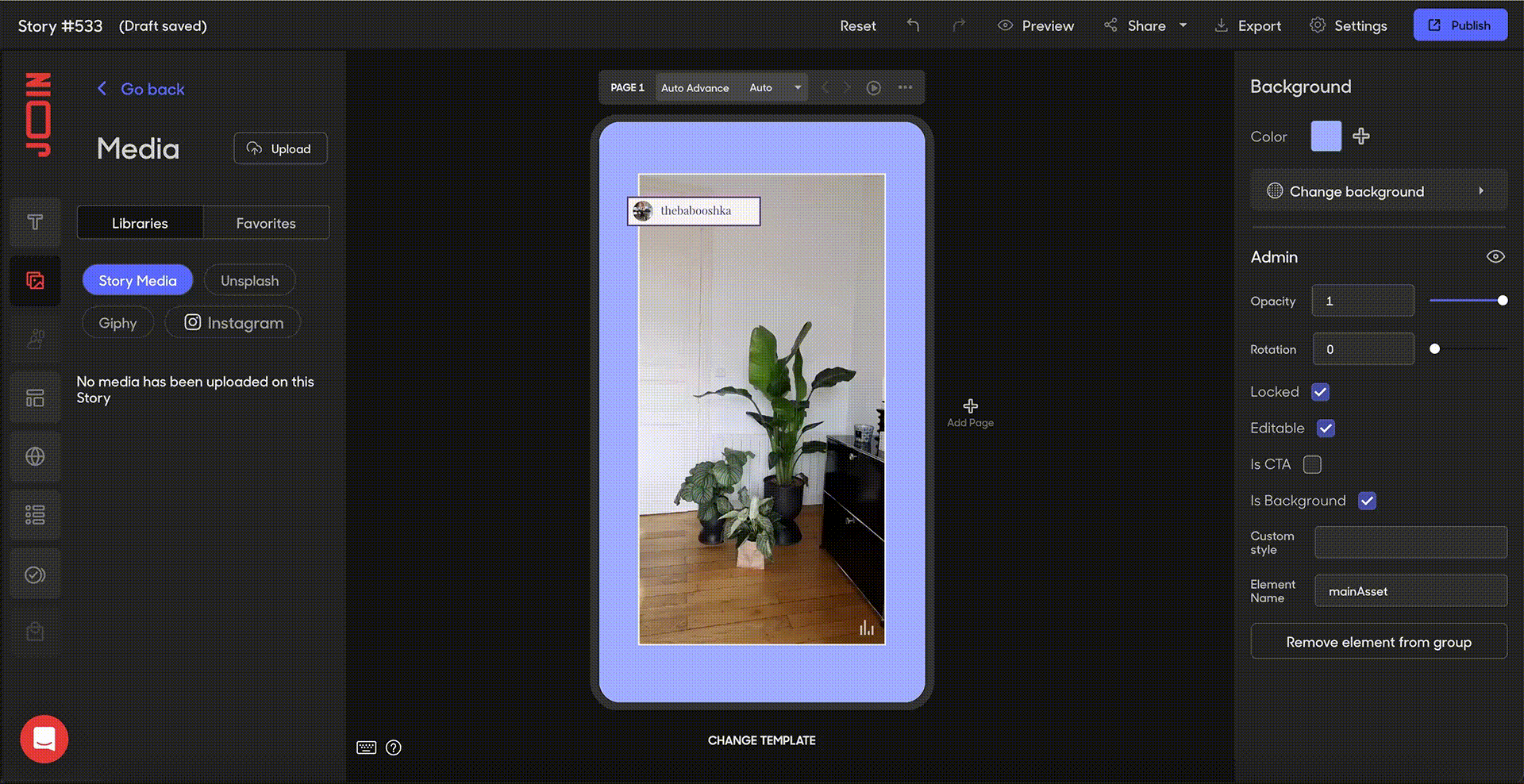Viewport: 1524px width, 784px height.
Task: Click Add Page plus icon
Action: 970,406
